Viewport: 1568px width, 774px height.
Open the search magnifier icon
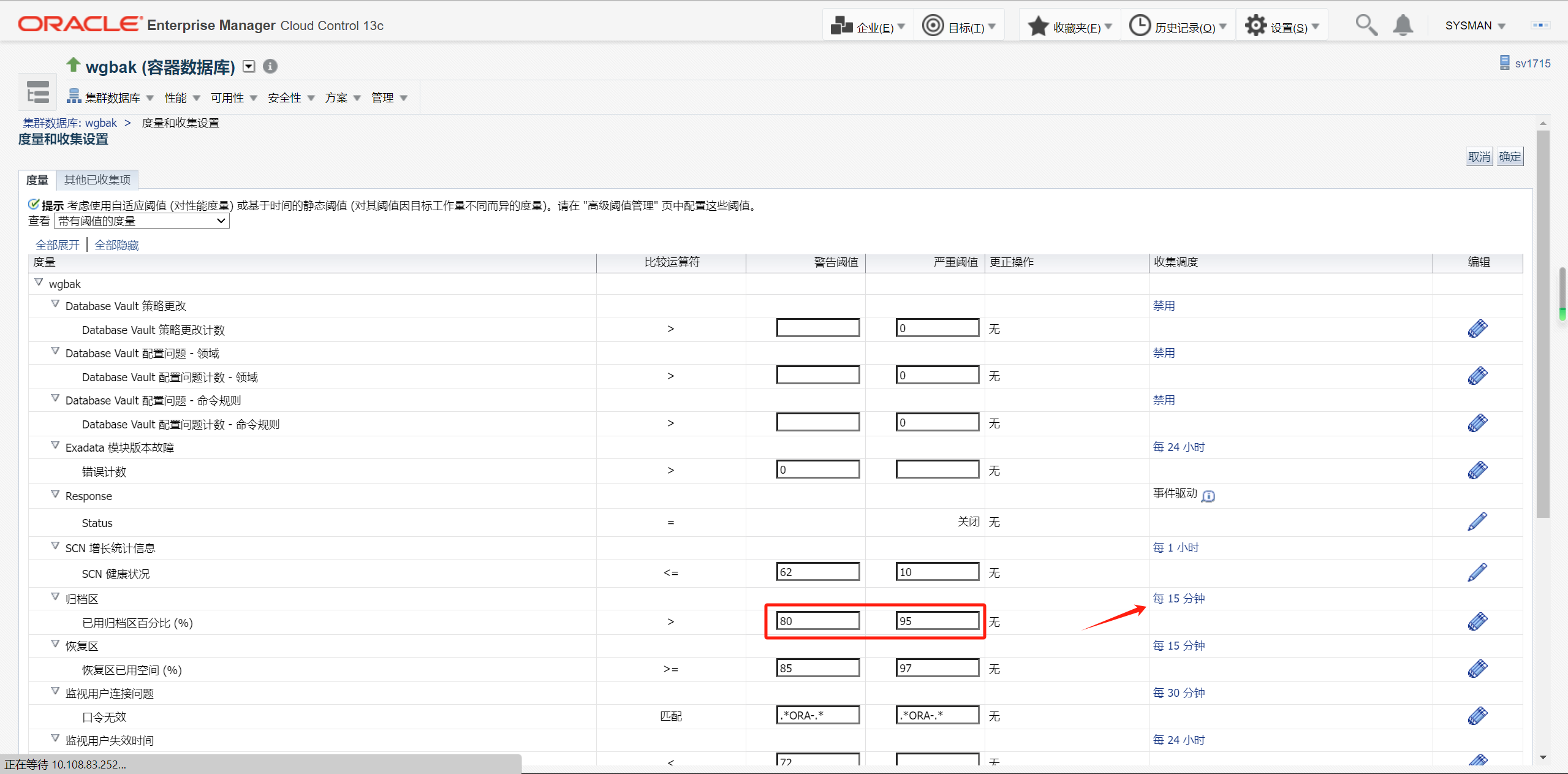(x=1366, y=26)
